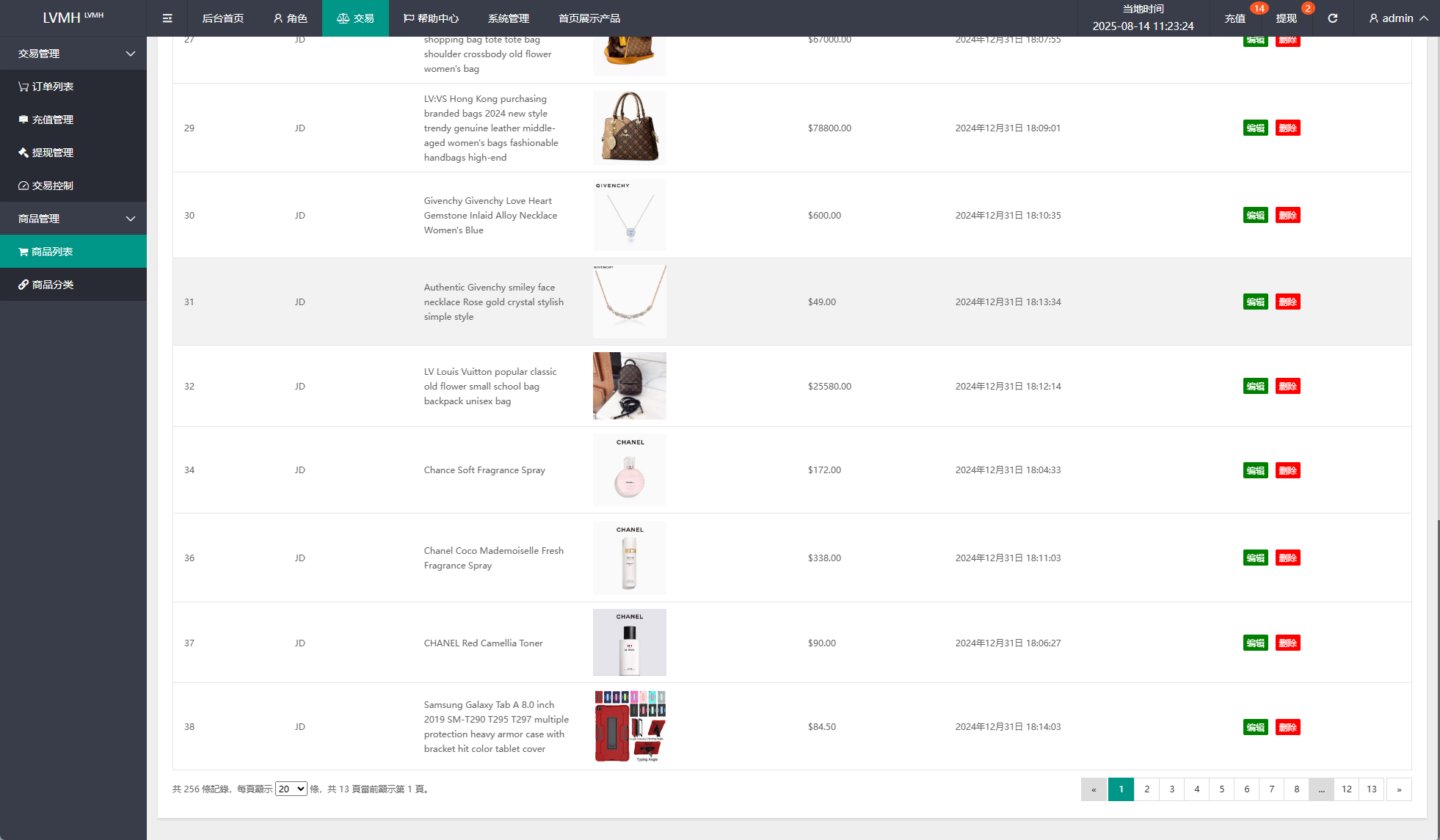Open the admin user dropdown menu

[x=1398, y=18]
